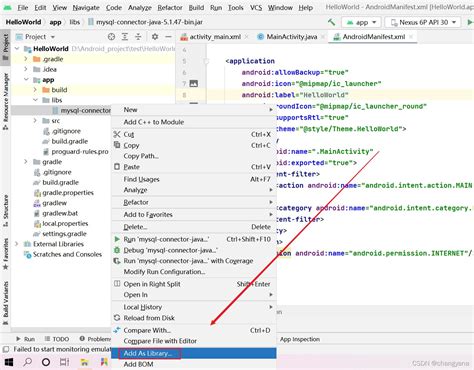Expand External Libraries node
474x370 pixels.
[x=17, y=244]
